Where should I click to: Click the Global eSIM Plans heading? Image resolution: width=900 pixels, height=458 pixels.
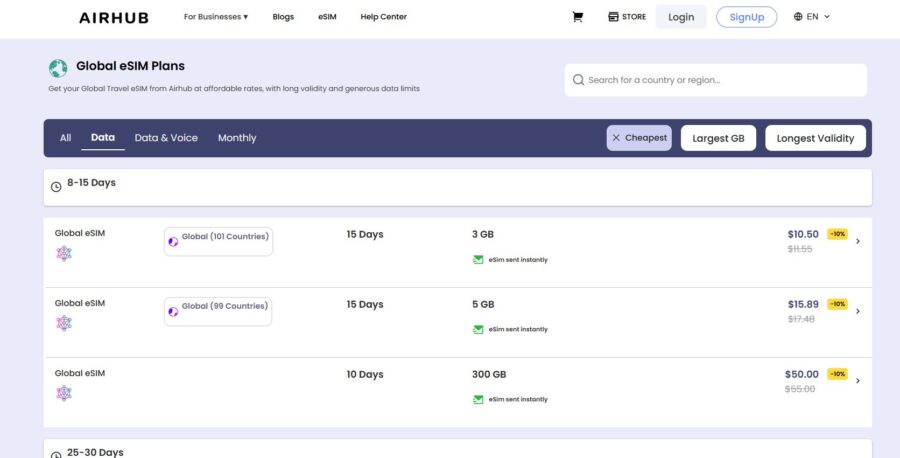(x=130, y=66)
